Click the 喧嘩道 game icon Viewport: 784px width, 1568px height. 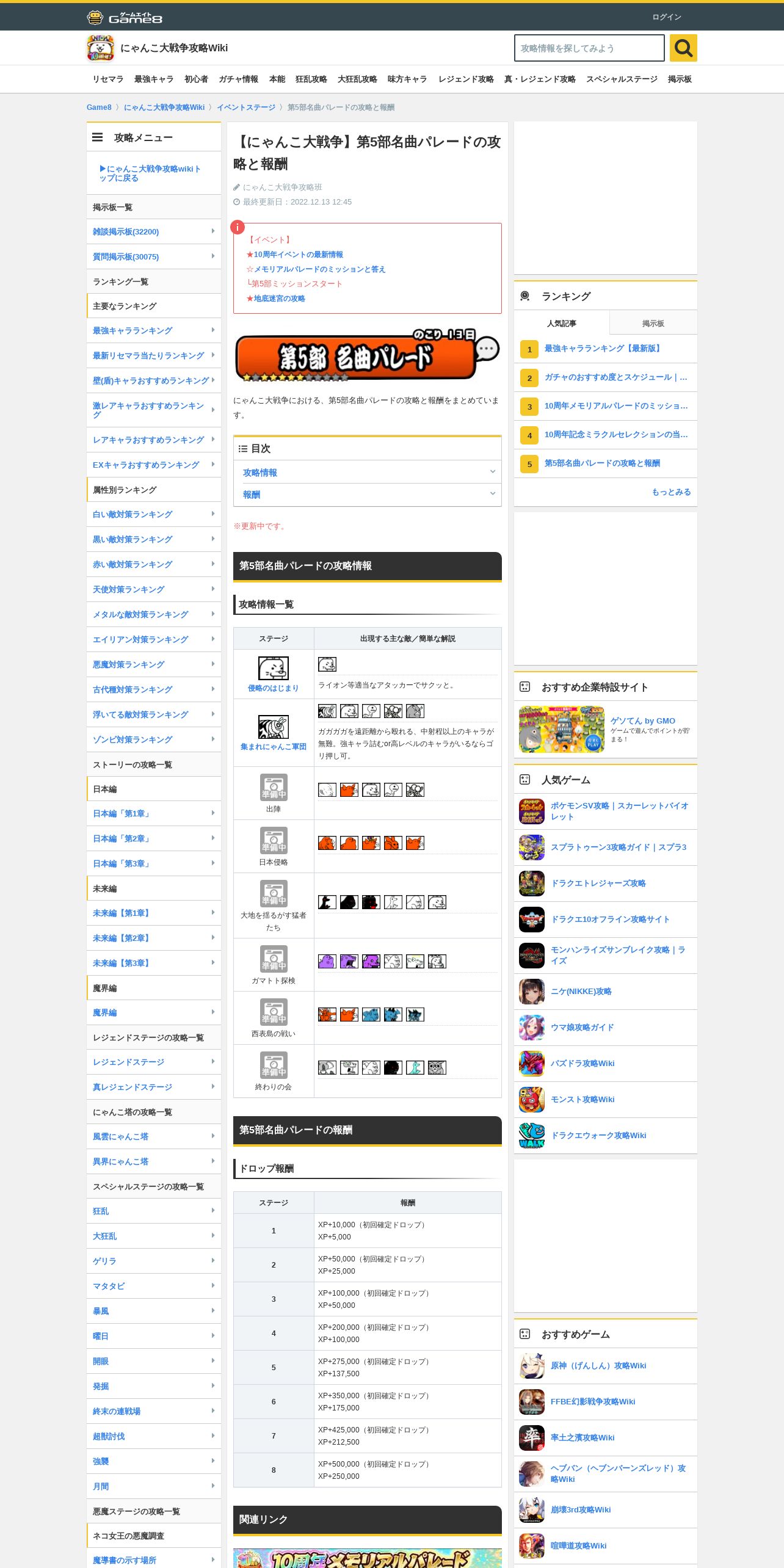coord(532,1546)
